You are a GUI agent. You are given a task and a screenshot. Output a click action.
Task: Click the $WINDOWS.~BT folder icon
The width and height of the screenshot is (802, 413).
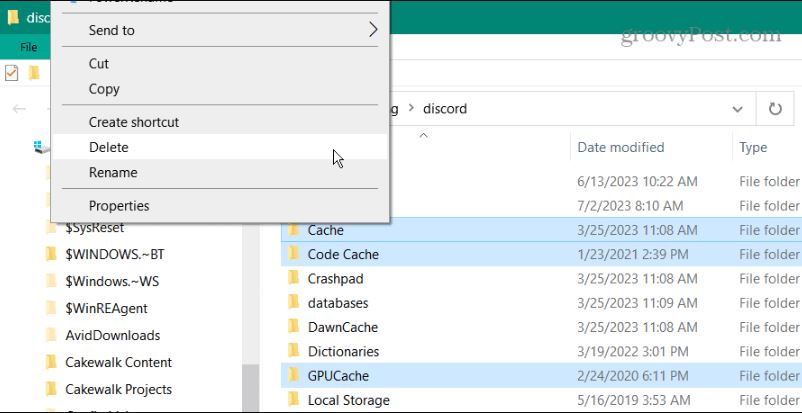pyautogui.click(x=51, y=253)
